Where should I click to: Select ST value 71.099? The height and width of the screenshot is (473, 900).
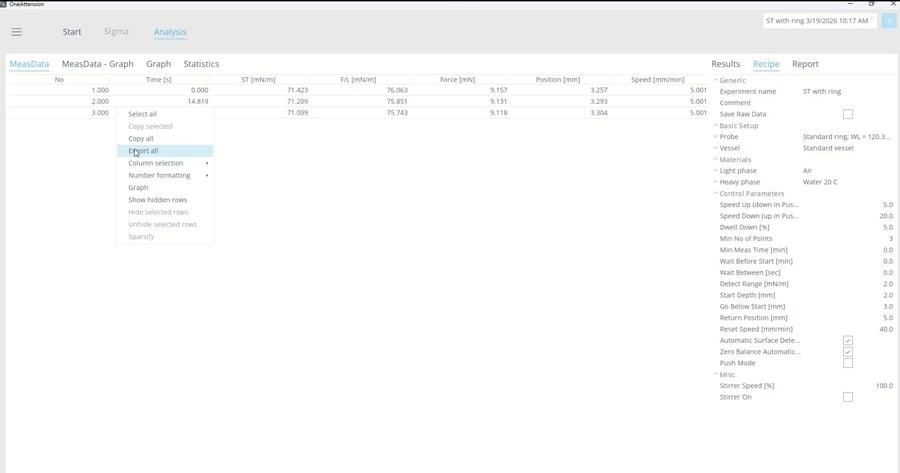point(297,113)
